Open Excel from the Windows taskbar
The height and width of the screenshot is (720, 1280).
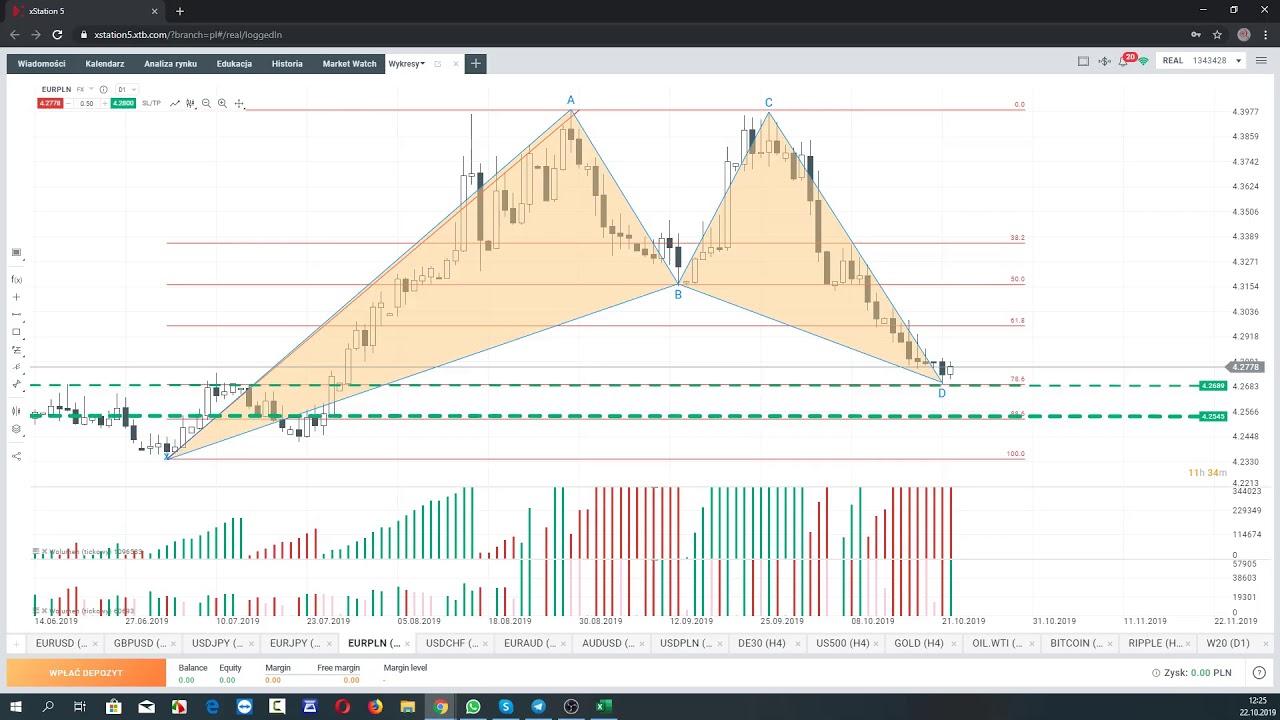(603, 707)
